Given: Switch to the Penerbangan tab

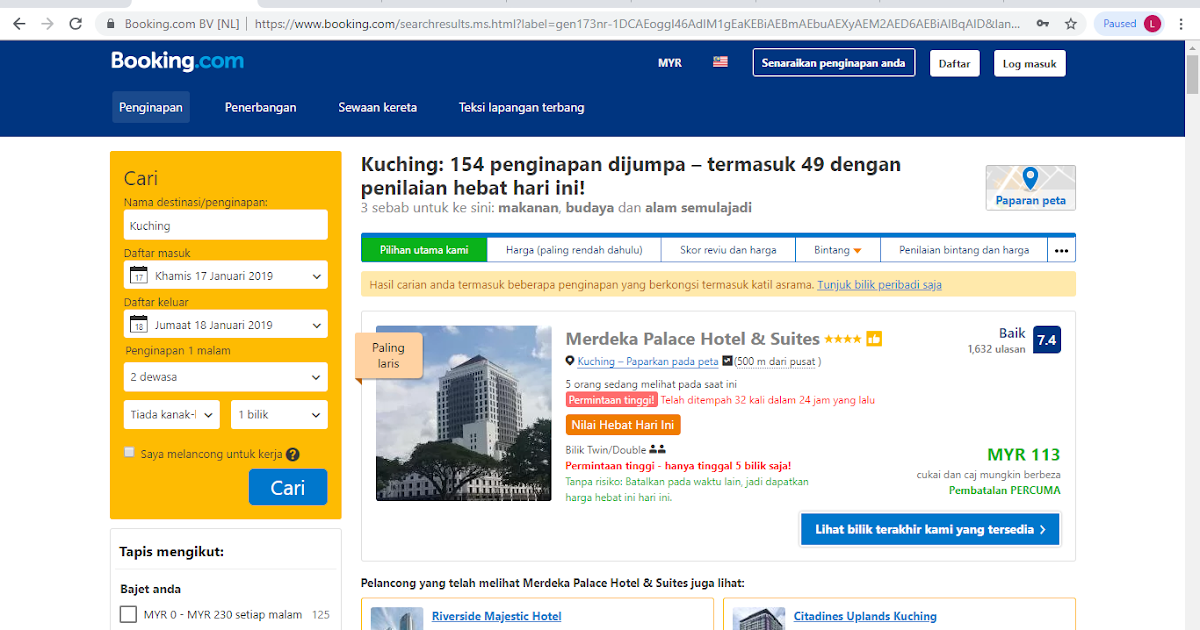Looking at the screenshot, I should click(x=260, y=106).
